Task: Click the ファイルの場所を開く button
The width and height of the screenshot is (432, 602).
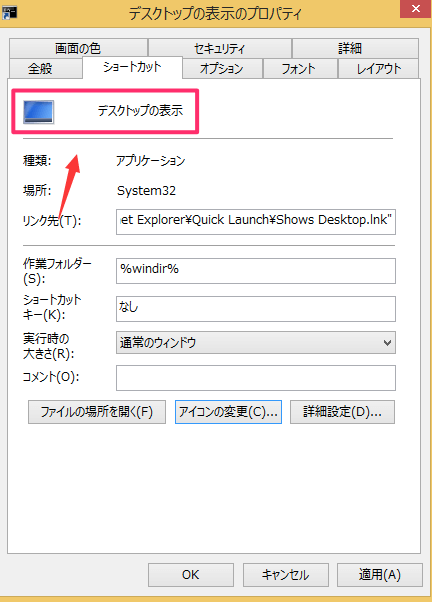Action: point(97,412)
